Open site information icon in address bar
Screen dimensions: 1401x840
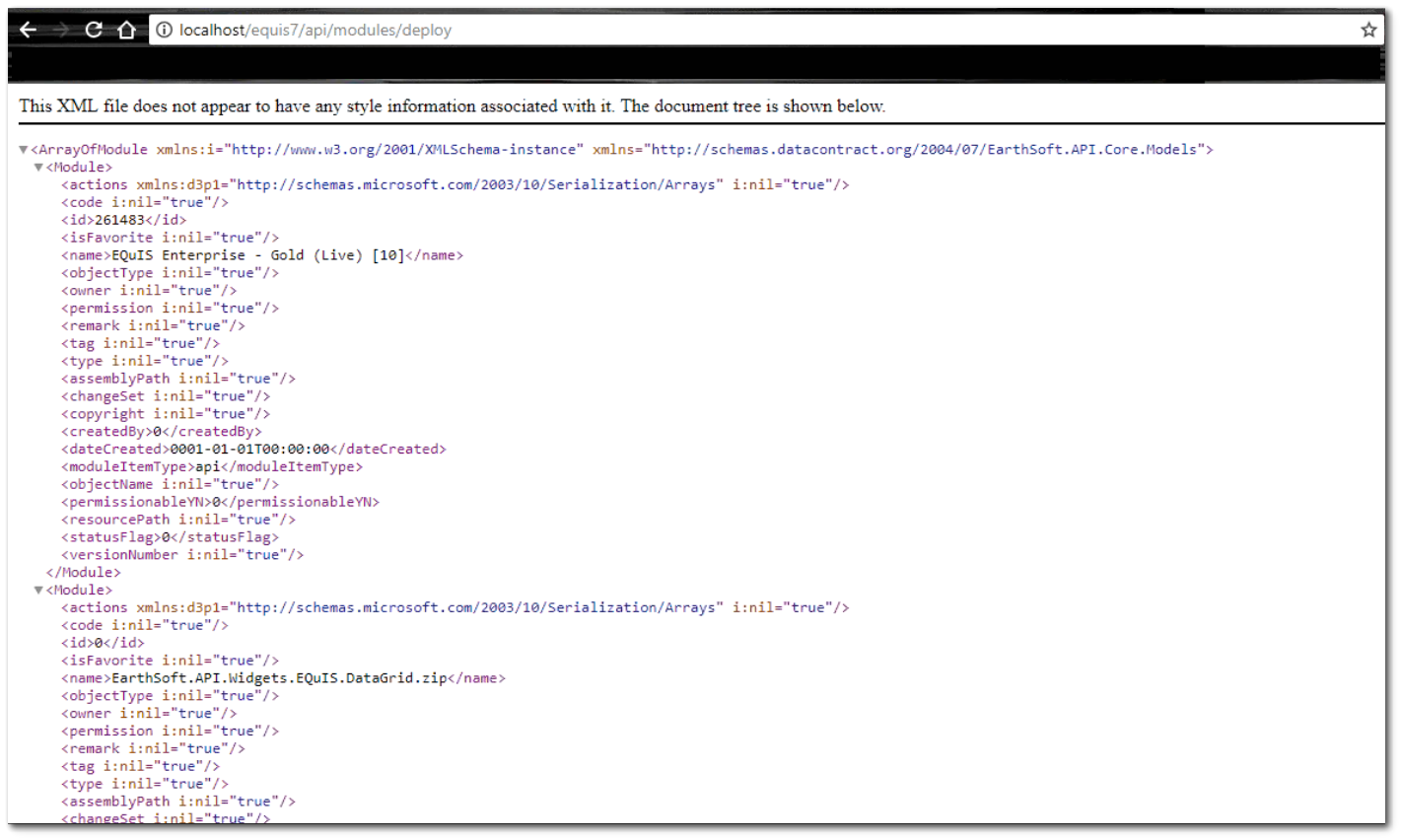[x=165, y=30]
